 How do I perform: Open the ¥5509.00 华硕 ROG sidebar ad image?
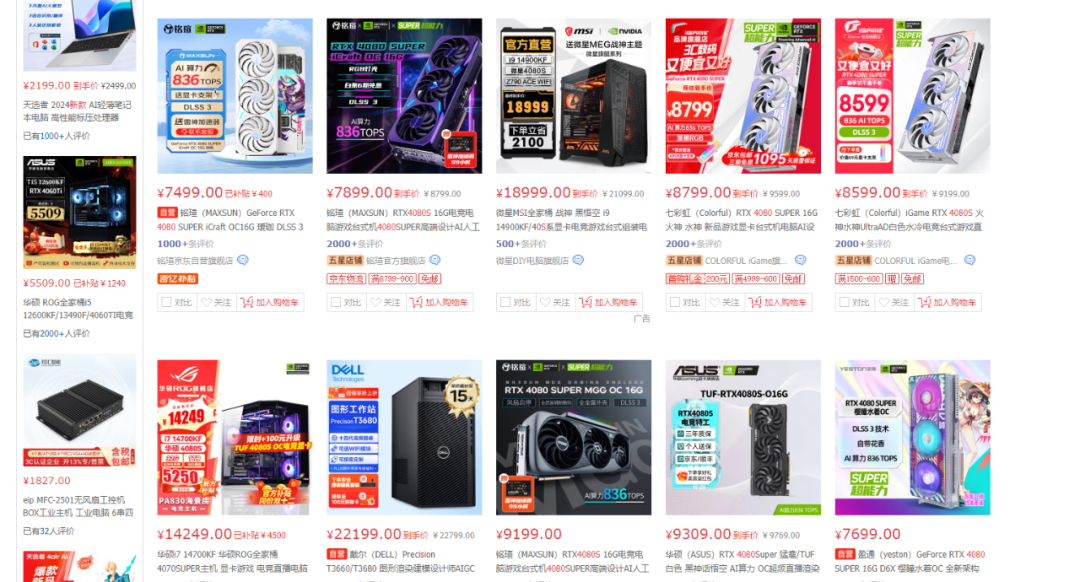pyautogui.click(x=80, y=212)
